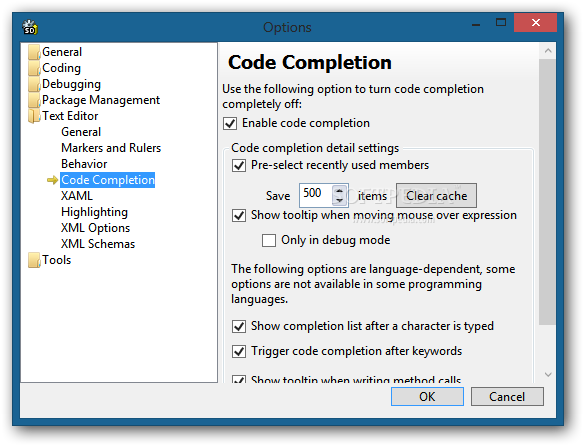The width and height of the screenshot is (584, 446).
Task: Select the XAML tree item
Action: pos(77,196)
